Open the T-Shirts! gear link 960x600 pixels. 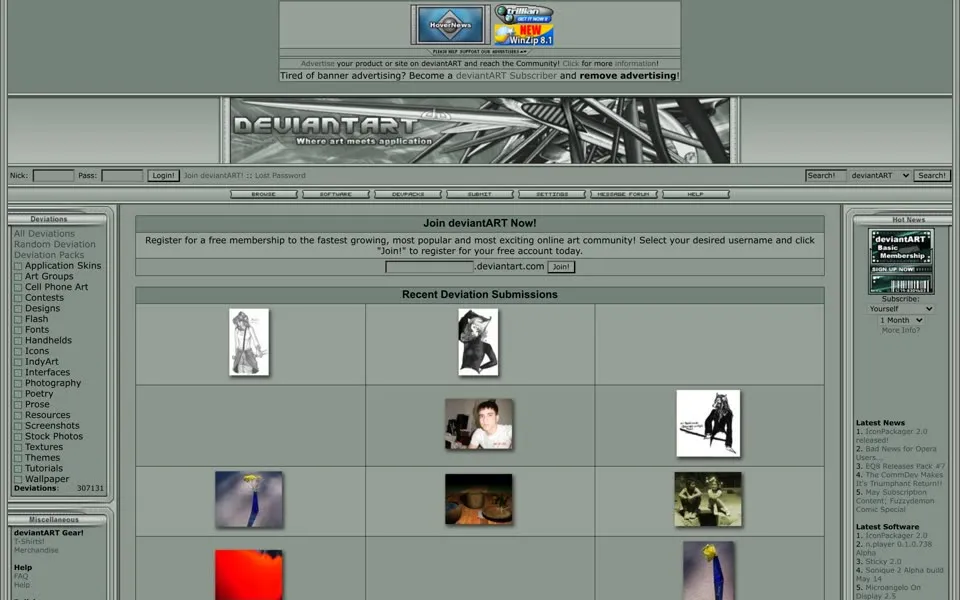(x=29, y=542)
